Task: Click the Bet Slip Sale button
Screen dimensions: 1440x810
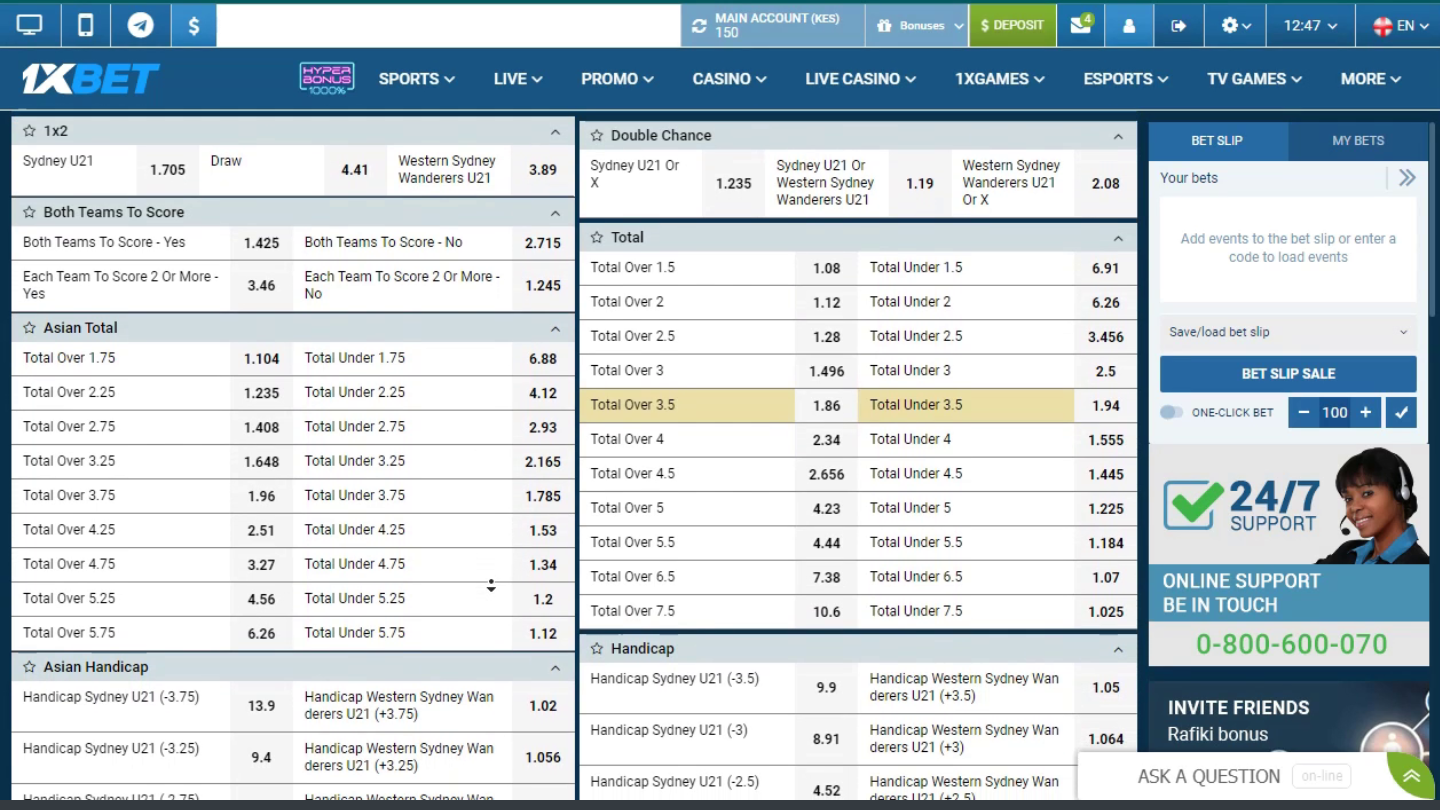Action: point(1288,374)
